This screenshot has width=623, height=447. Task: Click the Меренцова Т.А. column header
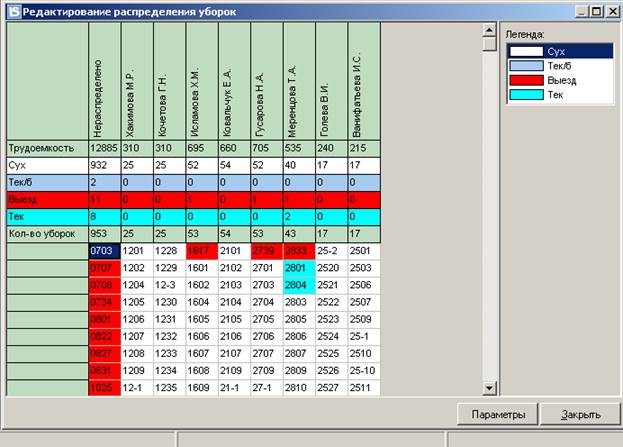pyautogui.click(x=298, y=82)
